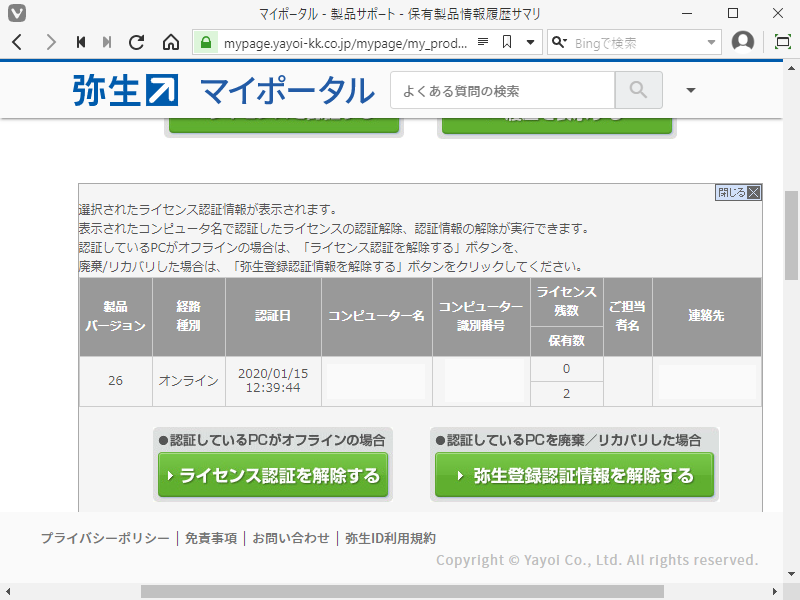Screen dimensions: 800x600
Task: Click 弥生登録認証情報を解除する button
Action: pyautogui.click(x=574, y=475)
